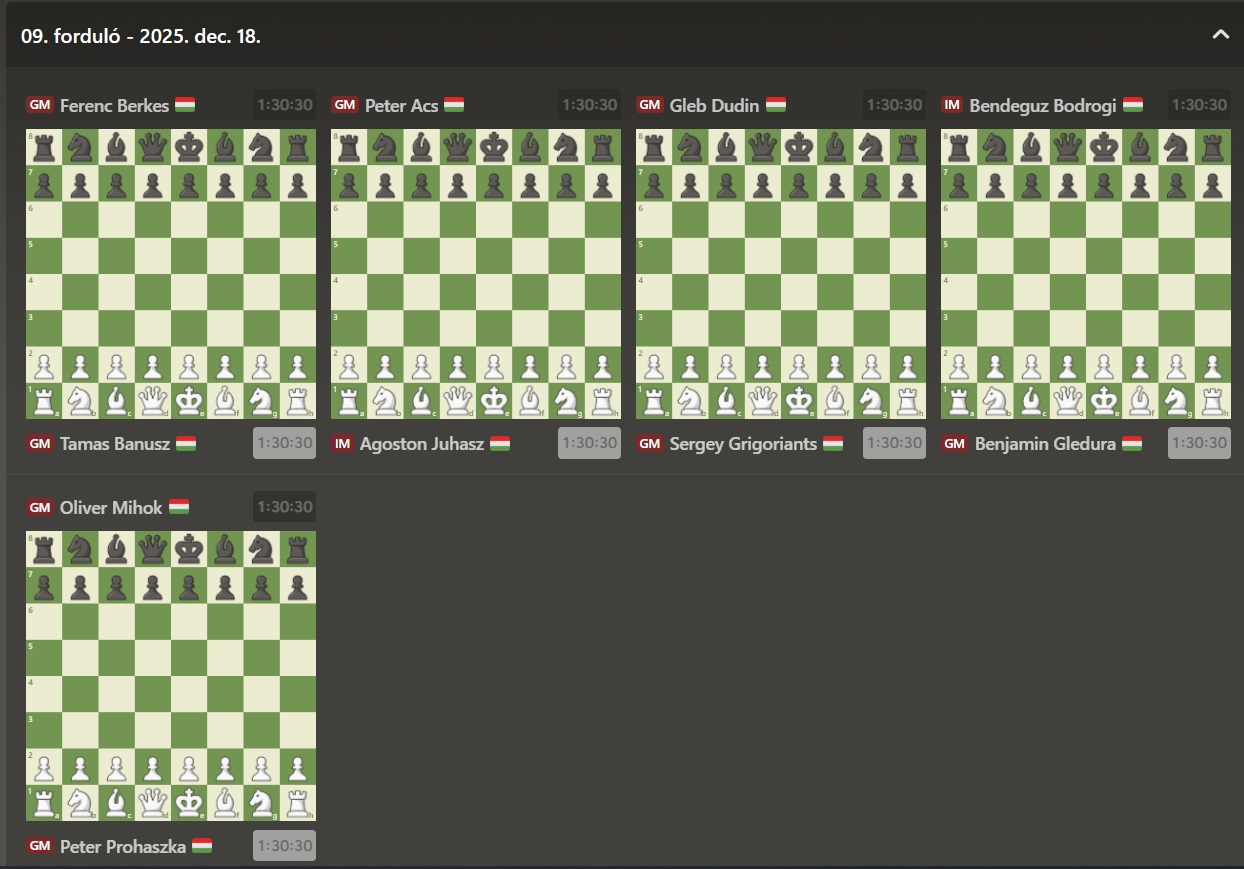Click Hungarian flag beside Benjamin Gledura

(1132, 443)
